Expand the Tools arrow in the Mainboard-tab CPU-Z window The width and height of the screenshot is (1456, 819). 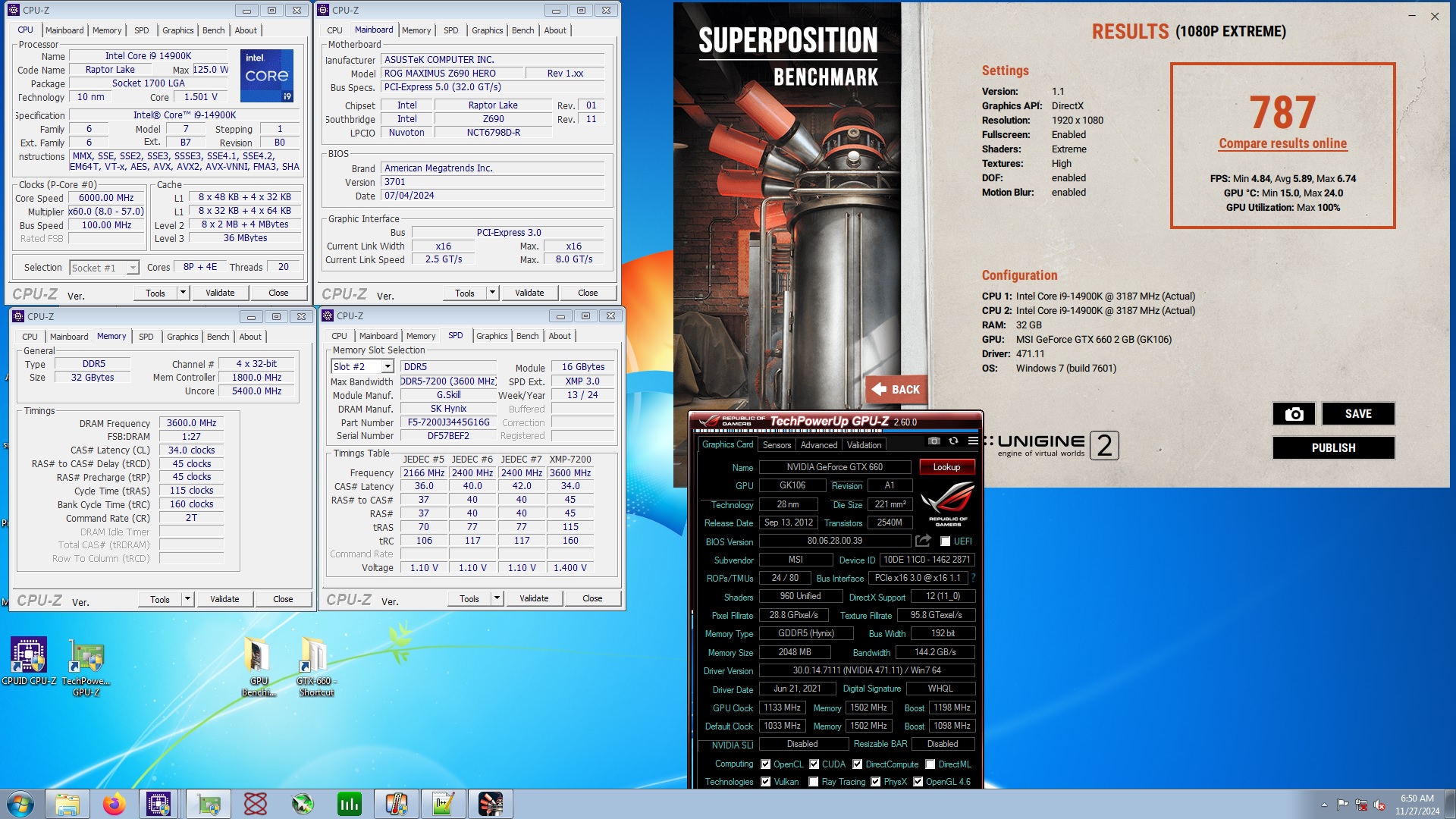(492, 293)
